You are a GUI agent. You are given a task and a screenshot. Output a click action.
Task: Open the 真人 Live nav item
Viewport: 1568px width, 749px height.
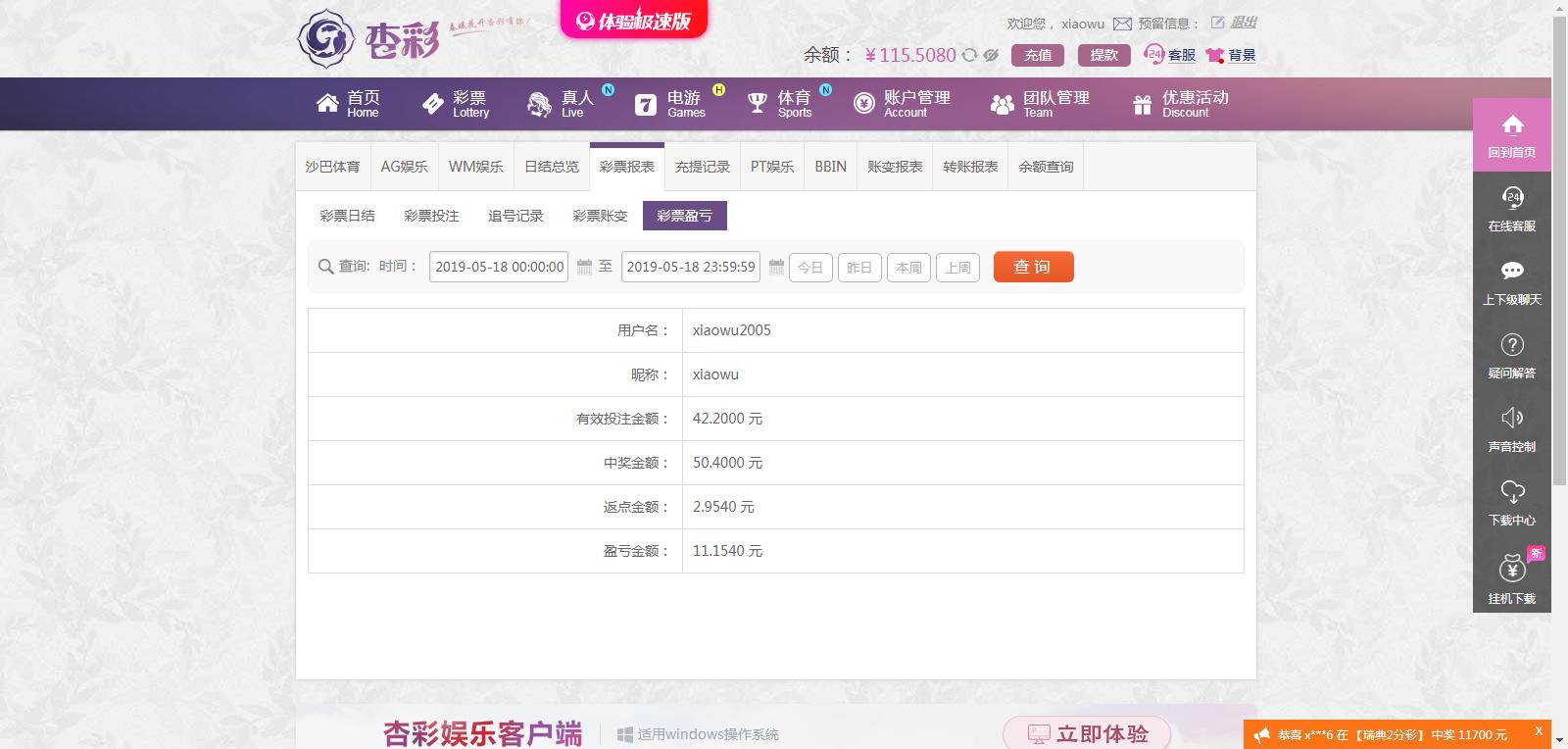pyautogui.click(x=562, y=103)
